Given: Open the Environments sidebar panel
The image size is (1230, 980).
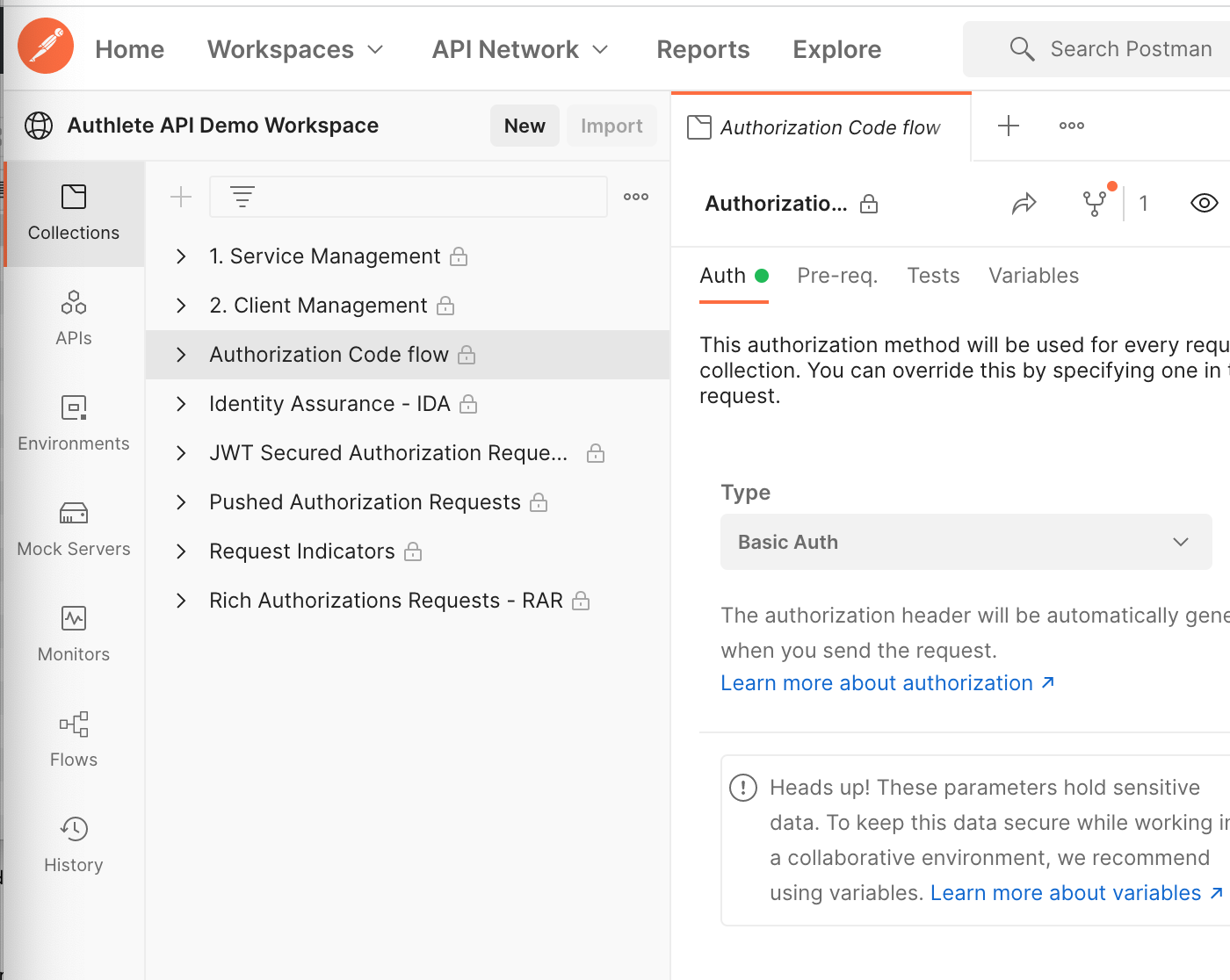Looking at the screenshot, I should (74, 424).
